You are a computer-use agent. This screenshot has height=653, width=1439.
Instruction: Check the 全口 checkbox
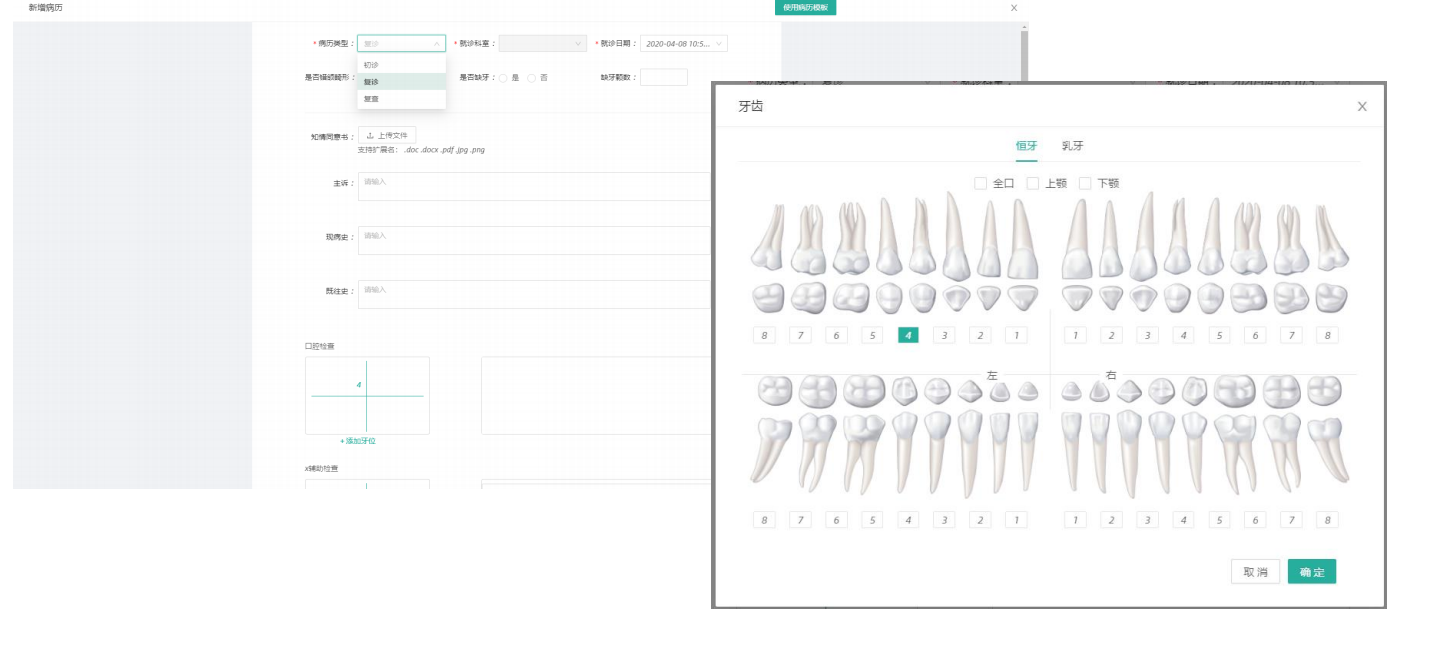[x=981, y=183]
